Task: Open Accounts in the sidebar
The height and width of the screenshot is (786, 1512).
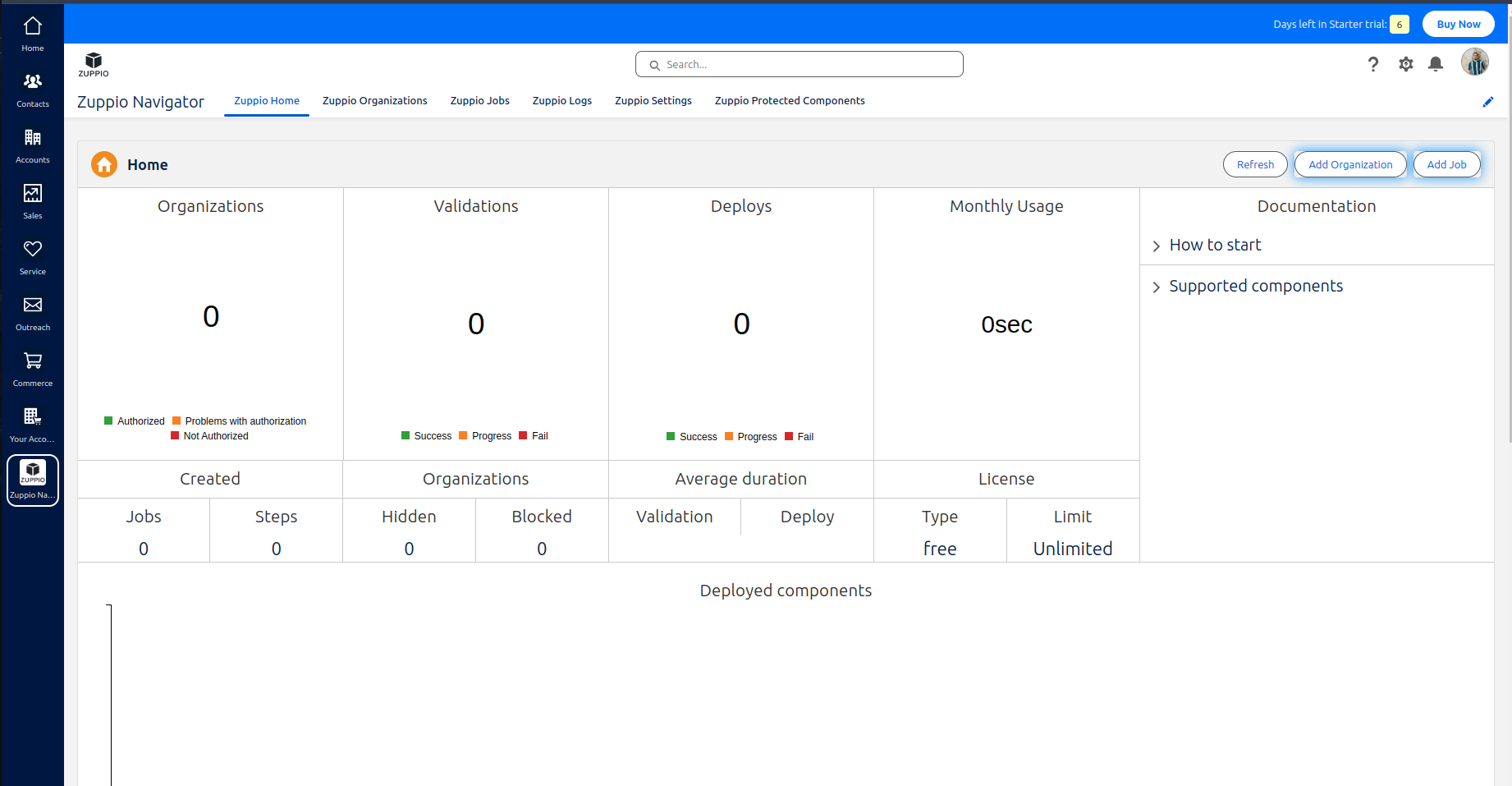Action: pyautogui.click(x=32, y=145)
